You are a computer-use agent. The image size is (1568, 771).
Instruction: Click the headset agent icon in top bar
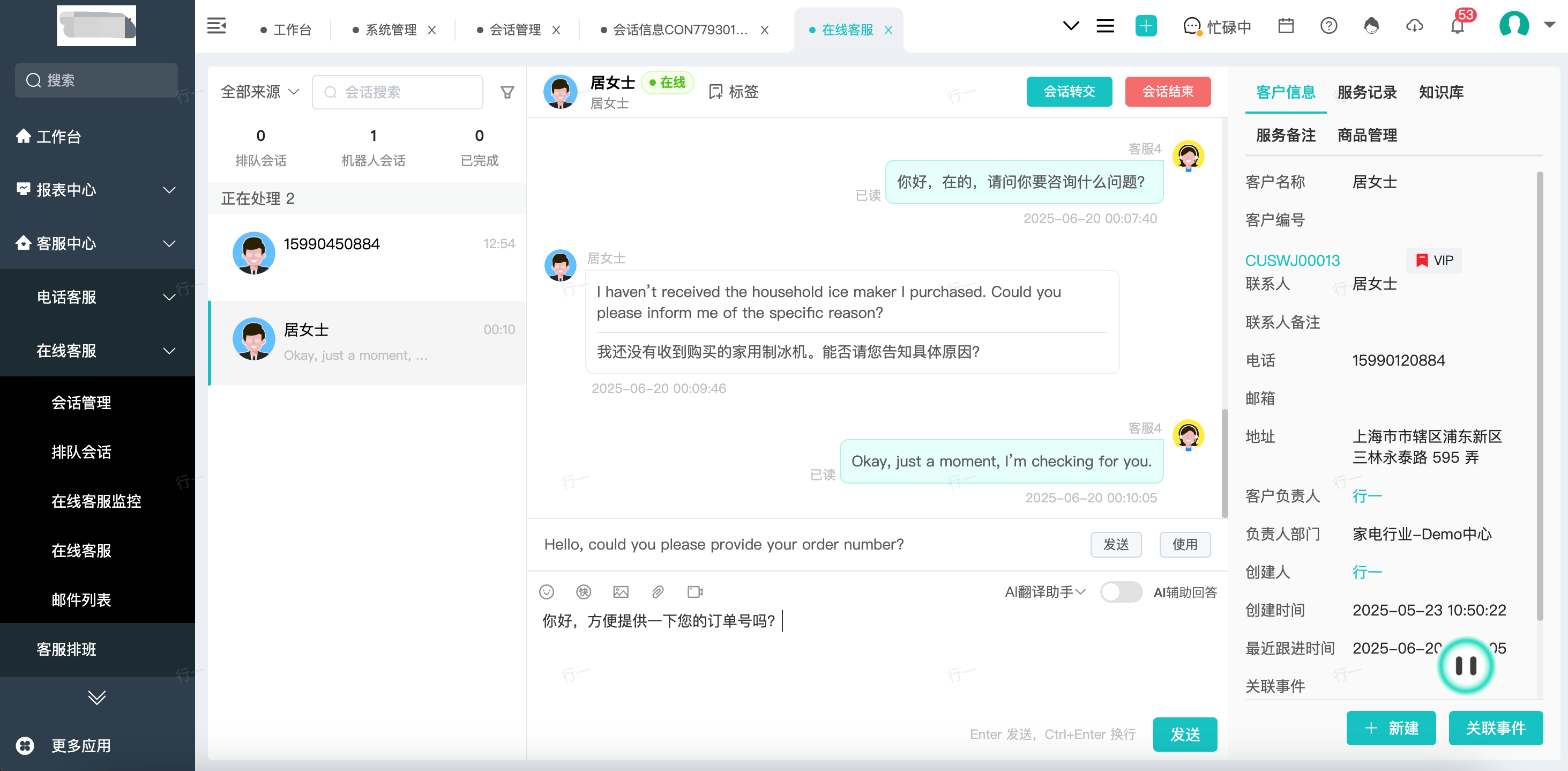coord(1371,26)
